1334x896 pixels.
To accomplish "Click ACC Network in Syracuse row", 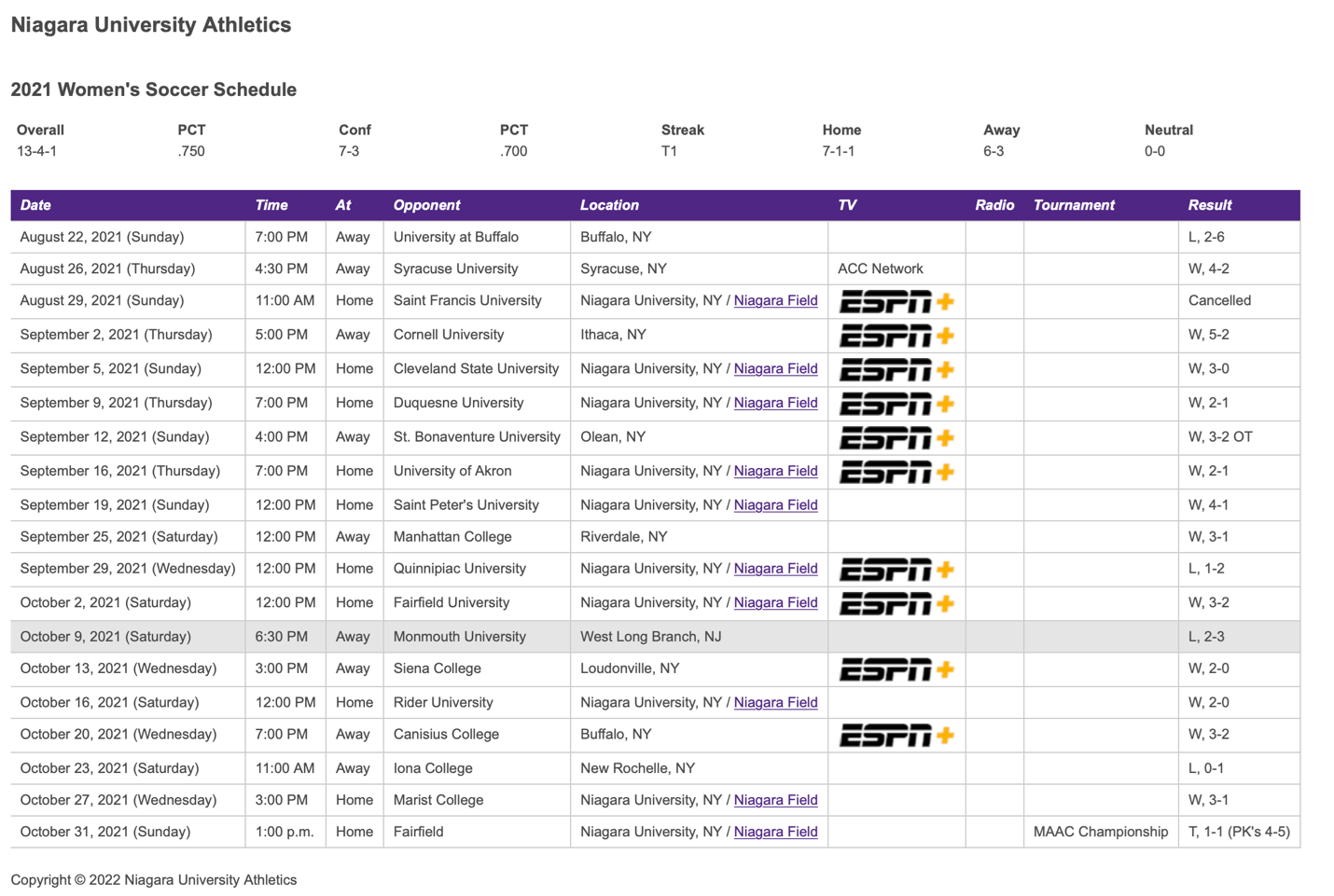I will (x=881, y=269).
